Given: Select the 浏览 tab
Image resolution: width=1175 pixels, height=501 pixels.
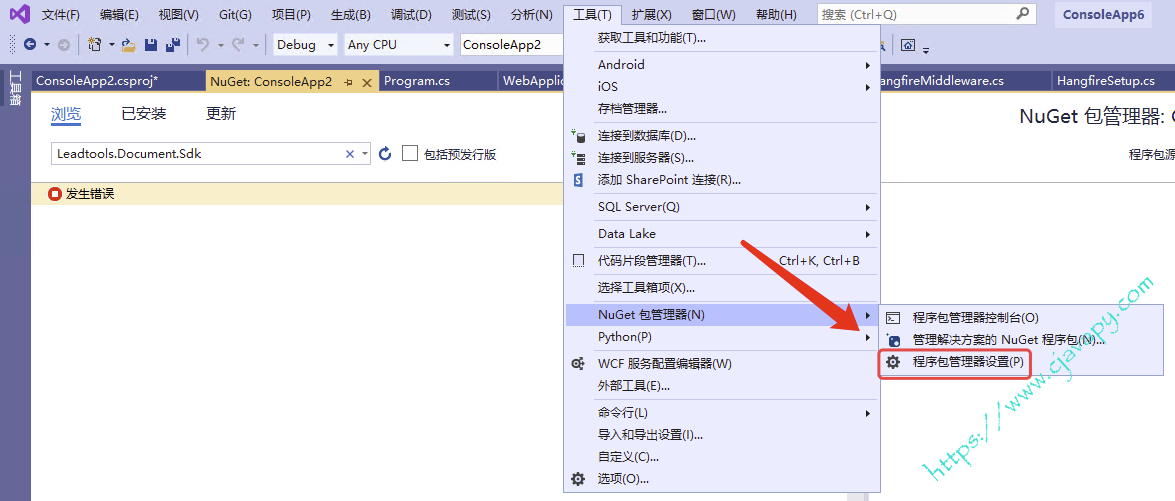Looking at the screenshot, I should (x=66, y=114).
